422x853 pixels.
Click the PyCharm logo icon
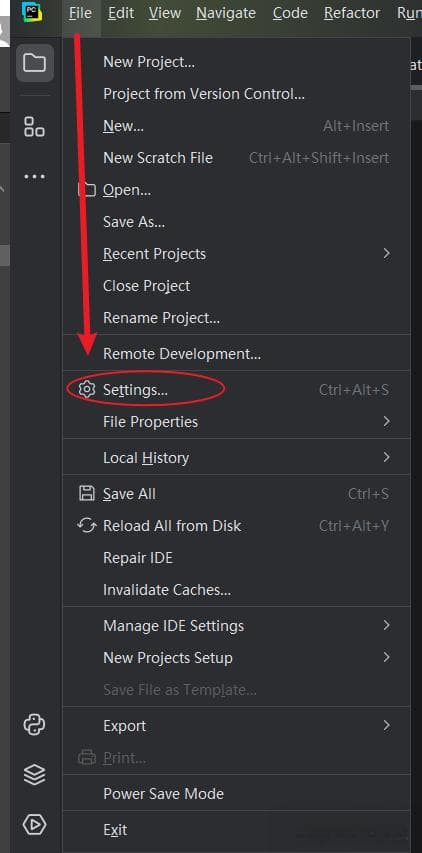(x=32, y=12)
